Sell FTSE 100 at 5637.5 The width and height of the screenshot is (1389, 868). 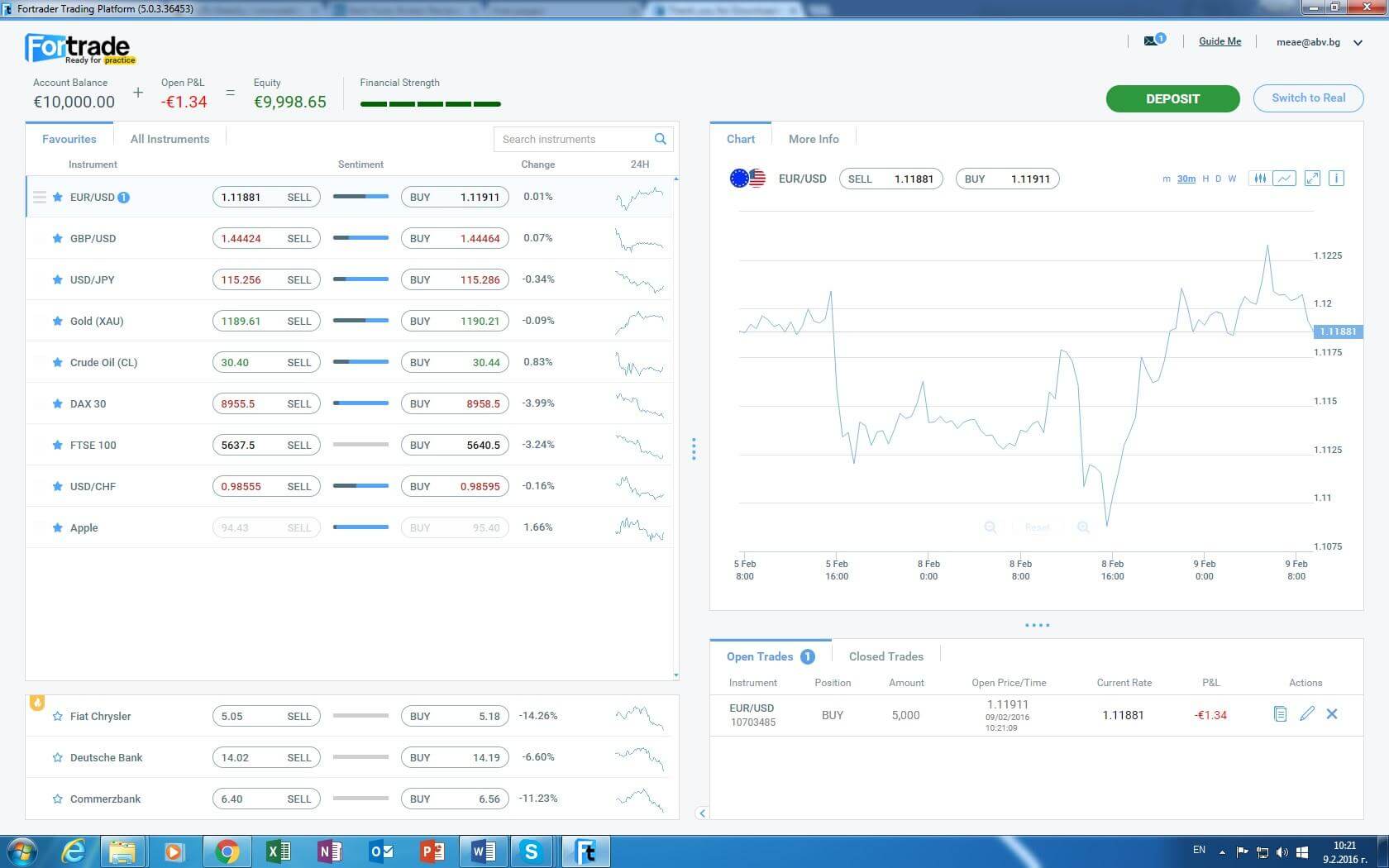pos(266,445)
